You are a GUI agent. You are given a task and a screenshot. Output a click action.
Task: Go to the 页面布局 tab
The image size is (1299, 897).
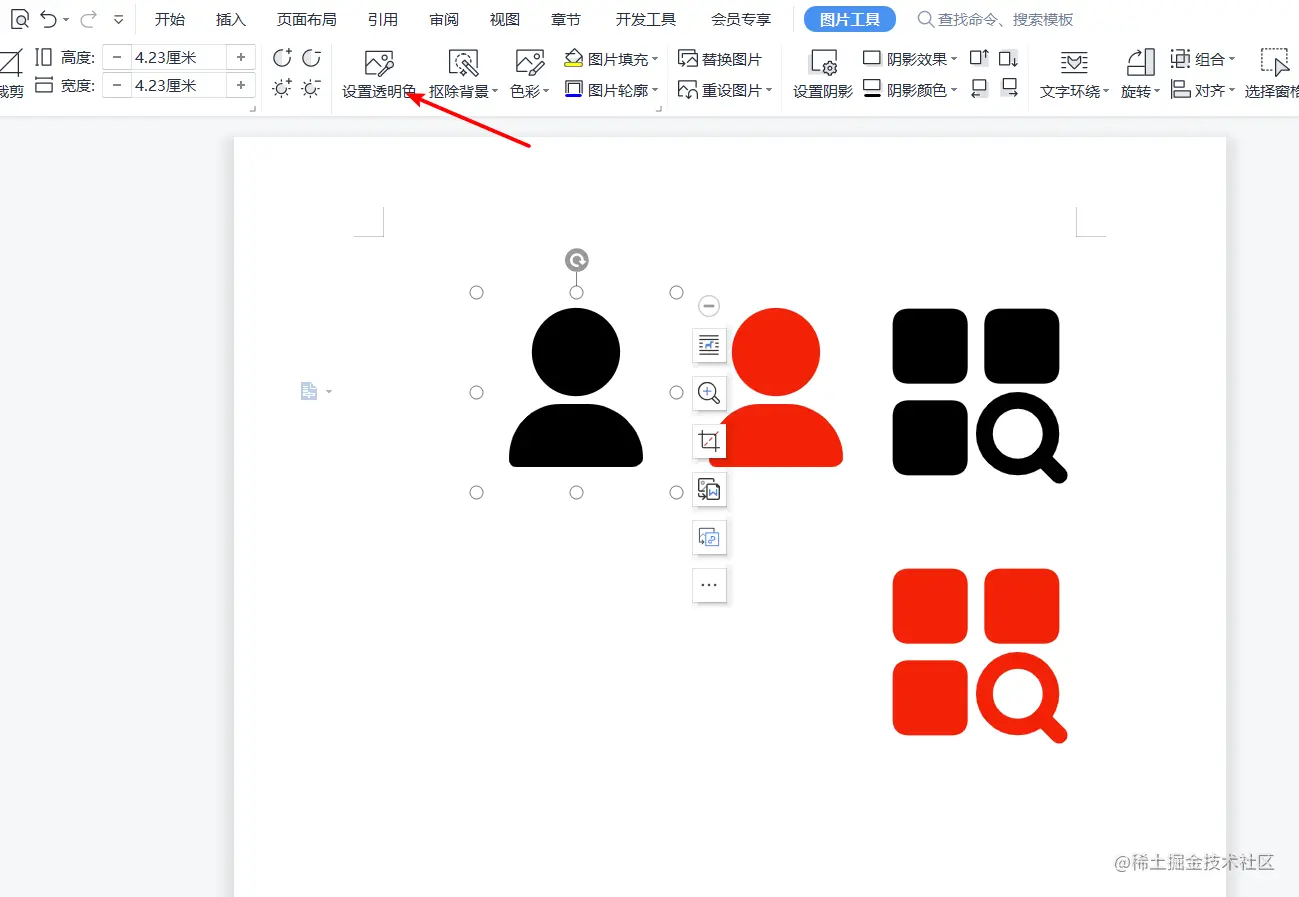(306, 20)
